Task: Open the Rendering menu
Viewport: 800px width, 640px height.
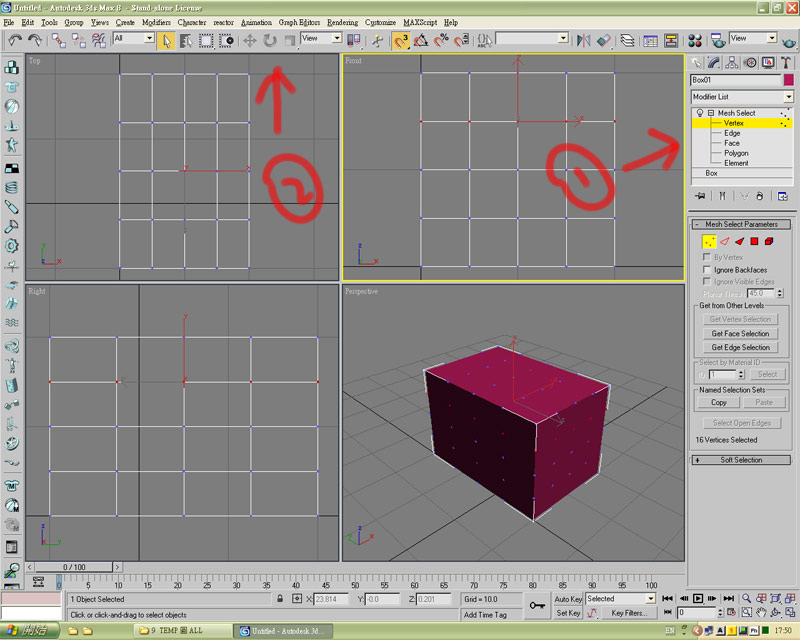Action: (342, 22)
